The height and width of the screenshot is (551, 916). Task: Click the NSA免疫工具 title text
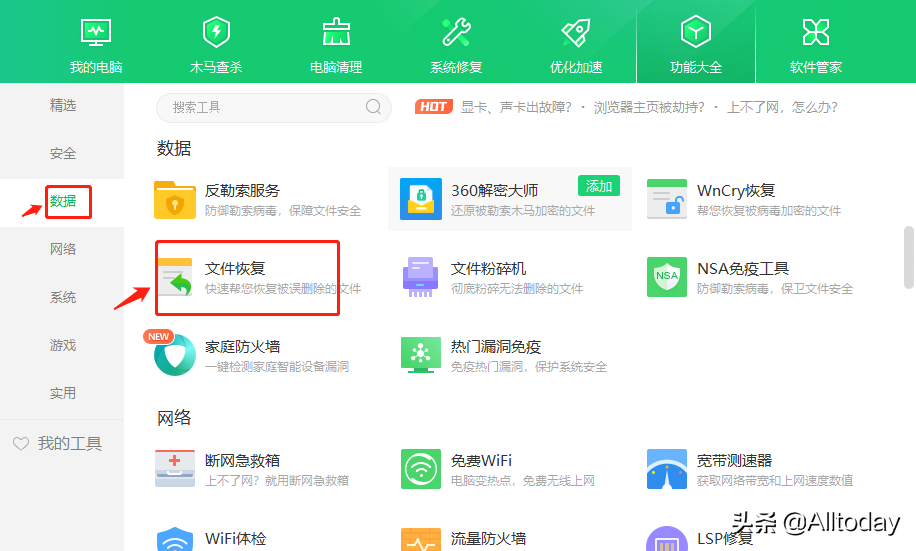pyautogui.click(x=743, y=269)
